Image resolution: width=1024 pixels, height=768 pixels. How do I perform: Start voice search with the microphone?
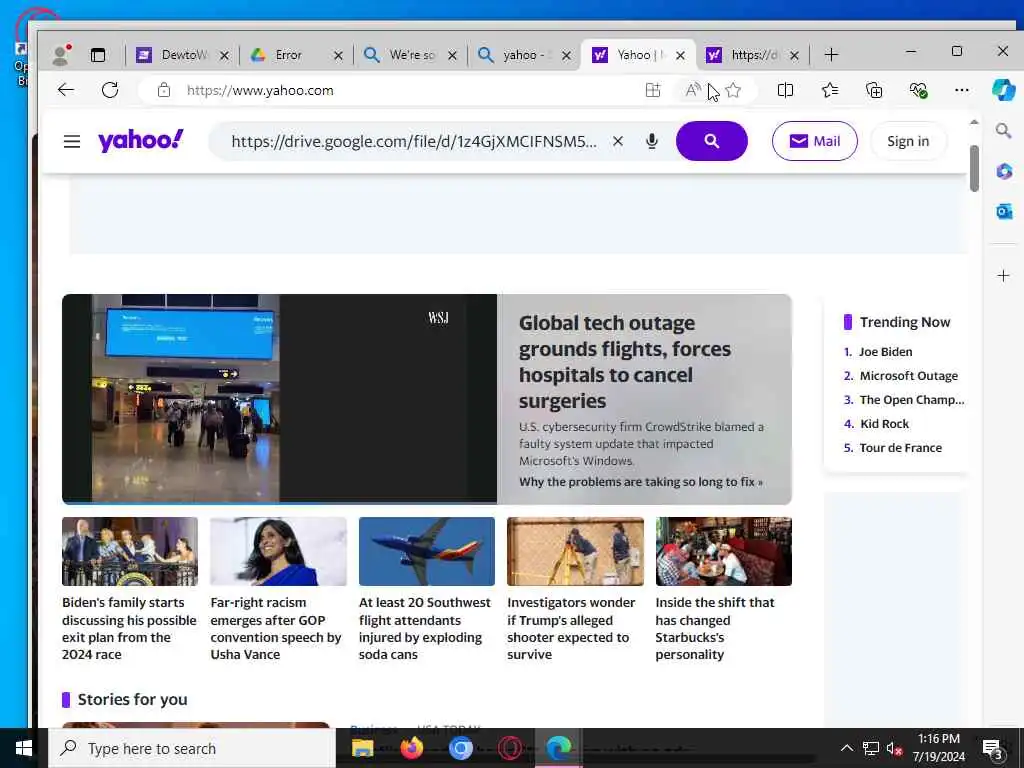(x=651, y=141)
